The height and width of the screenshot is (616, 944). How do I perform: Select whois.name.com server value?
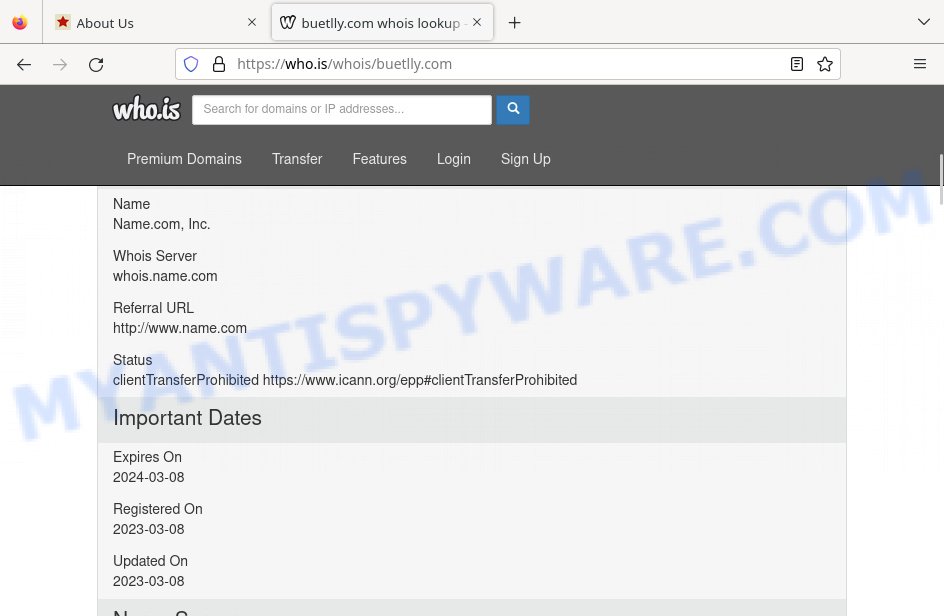(165, 276)
